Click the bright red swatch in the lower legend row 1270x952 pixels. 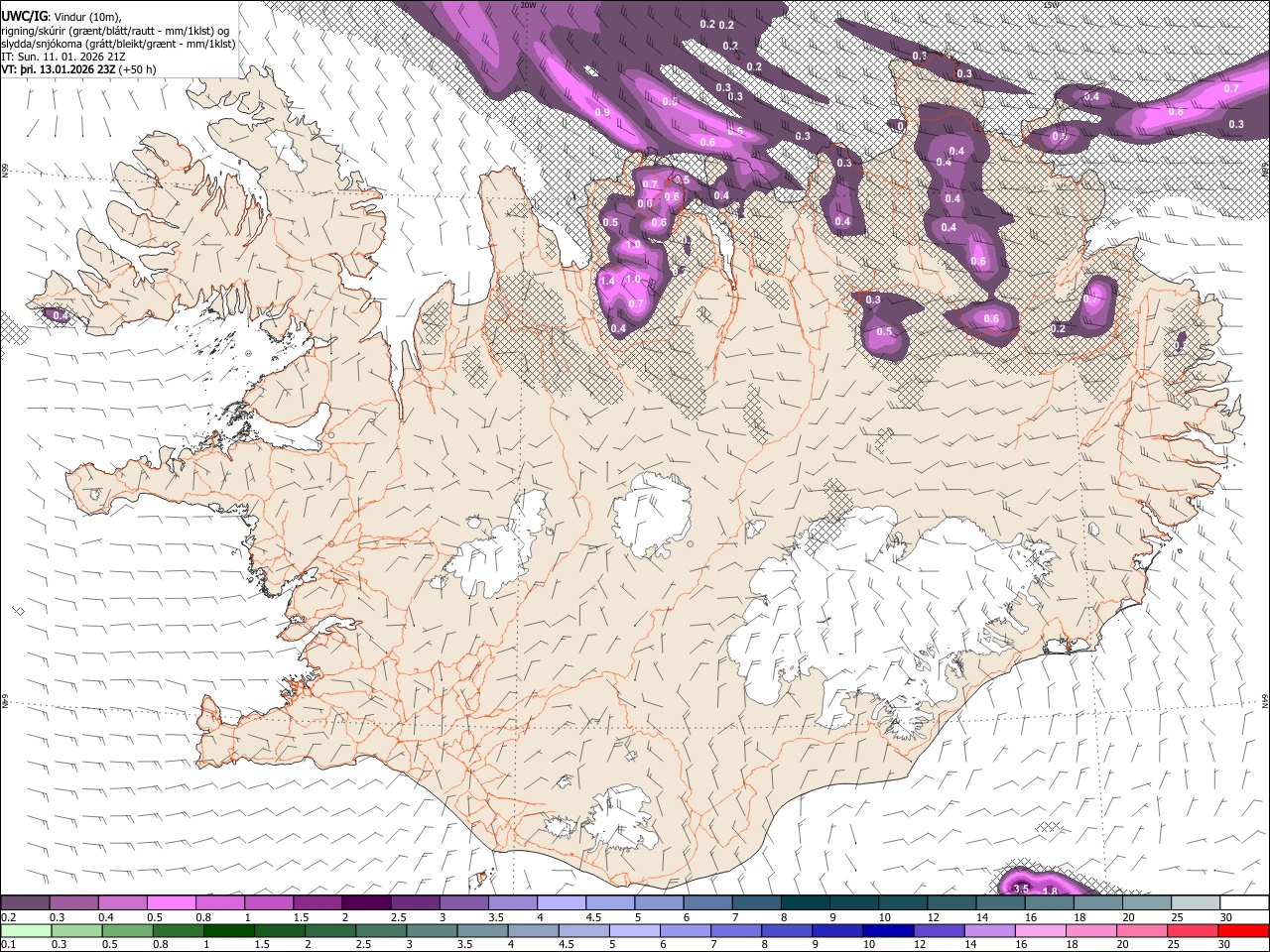tap(1244, 930)
